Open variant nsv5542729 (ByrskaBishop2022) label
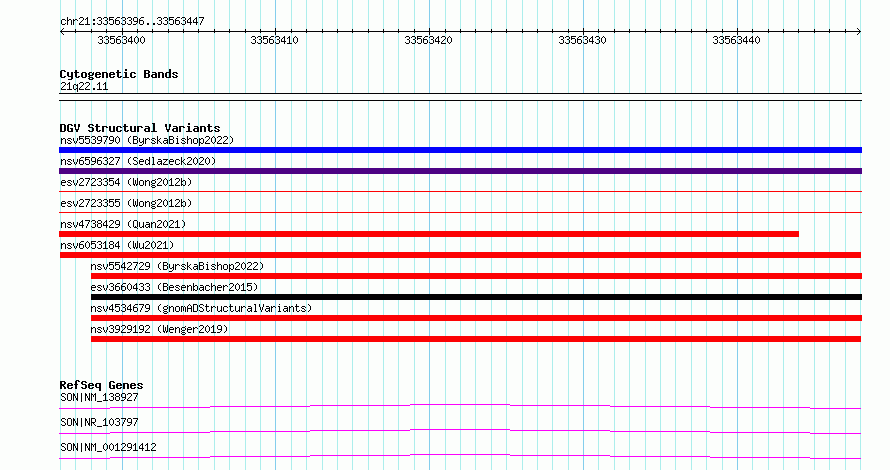 177,266
